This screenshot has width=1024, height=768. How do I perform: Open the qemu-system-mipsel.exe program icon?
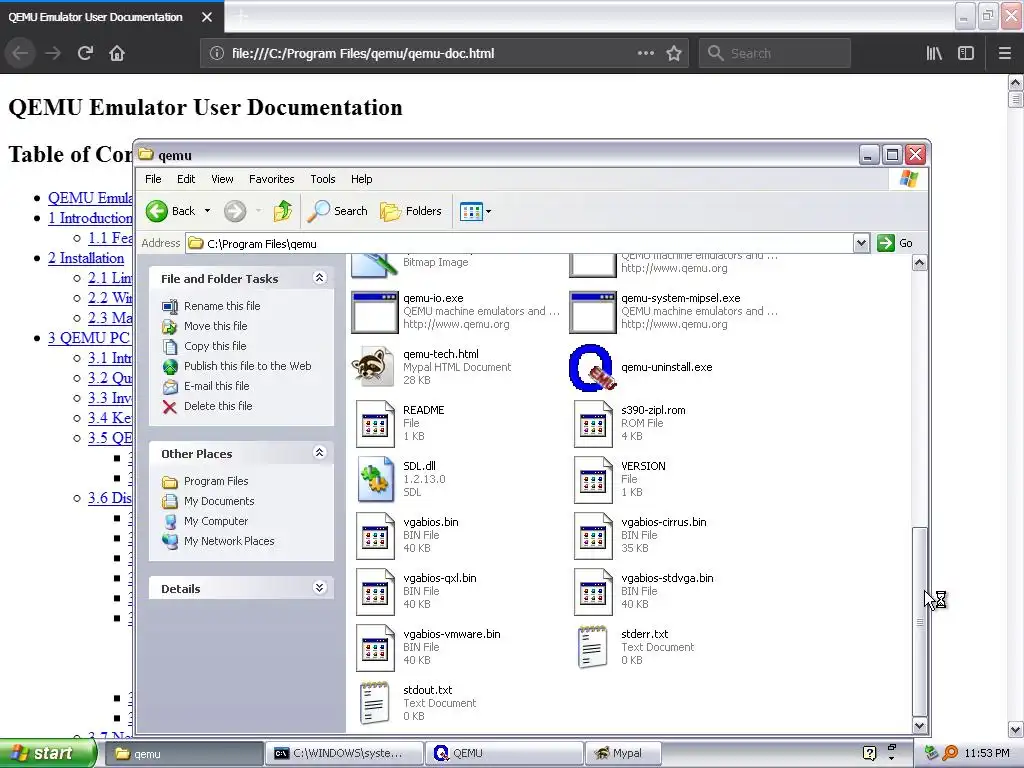(593, 312)
